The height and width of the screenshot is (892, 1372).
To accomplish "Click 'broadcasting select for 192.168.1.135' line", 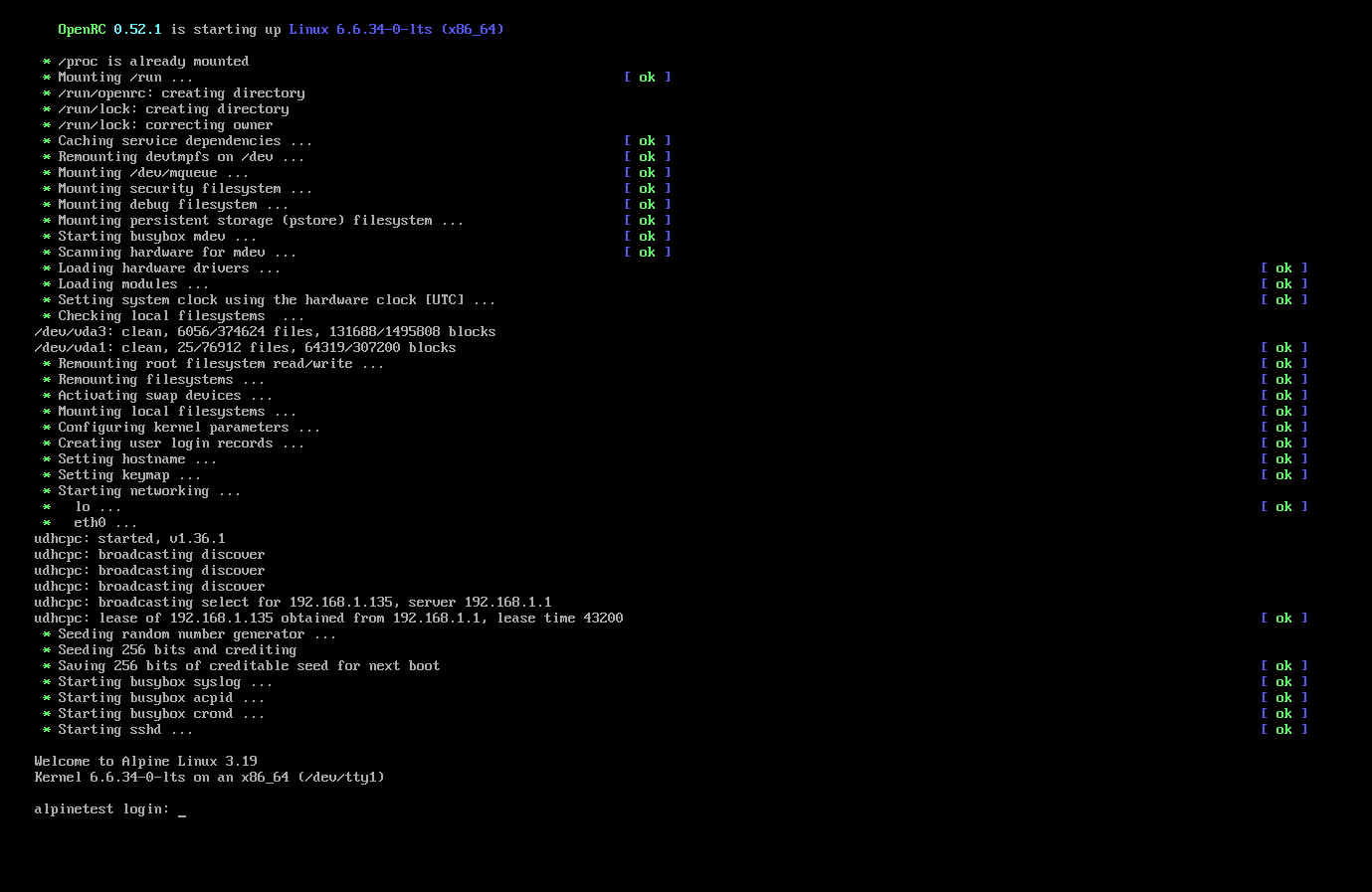I will tap(293, 603).
